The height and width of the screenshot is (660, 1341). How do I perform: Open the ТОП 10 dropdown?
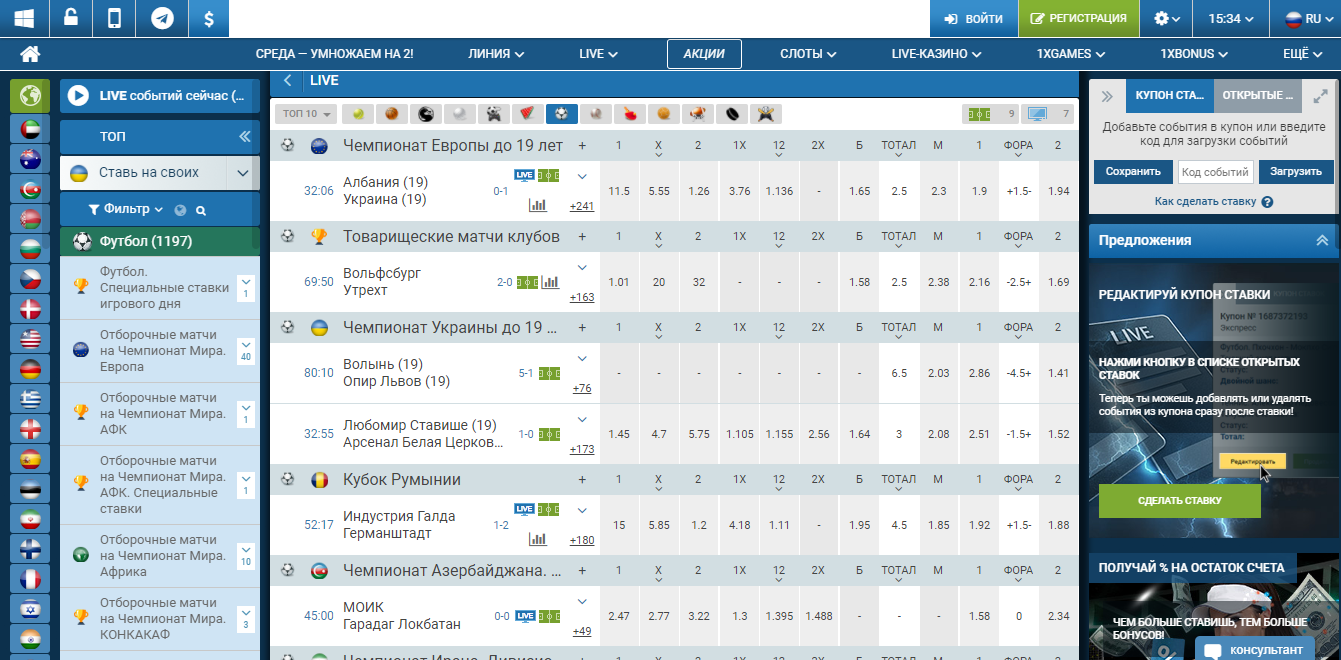[305, 114]
